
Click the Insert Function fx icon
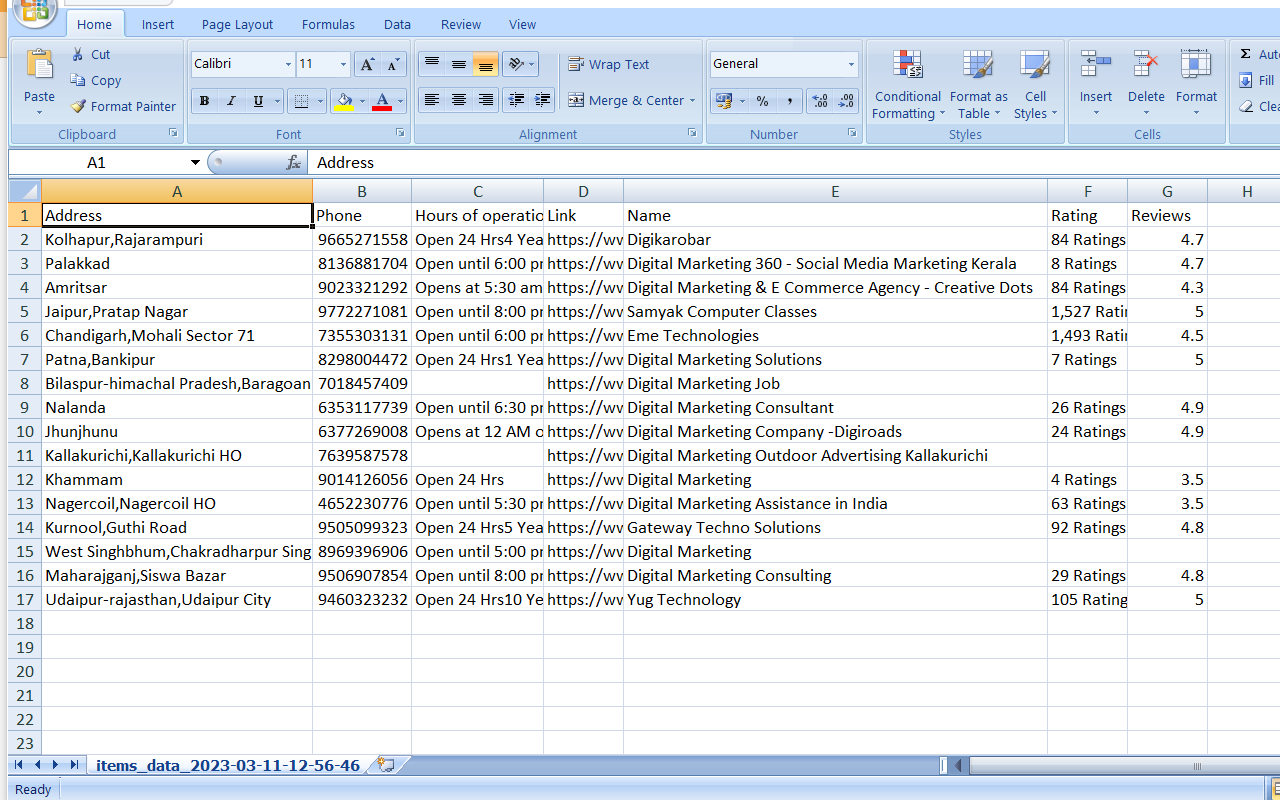[293, 162]
